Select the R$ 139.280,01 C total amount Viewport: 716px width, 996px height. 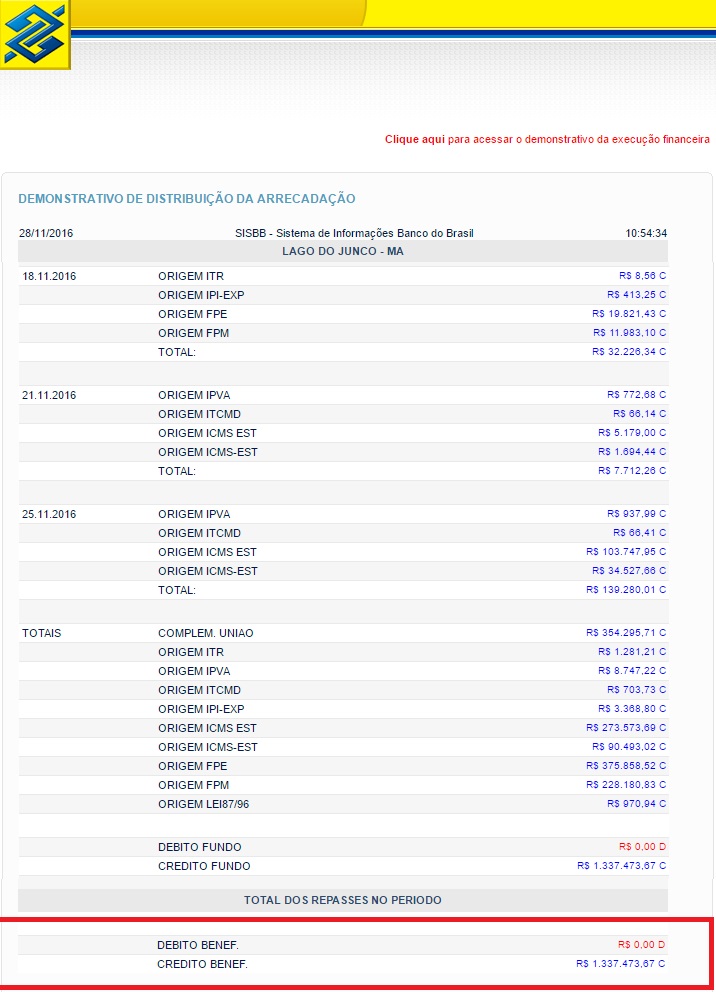pos(625,590)
